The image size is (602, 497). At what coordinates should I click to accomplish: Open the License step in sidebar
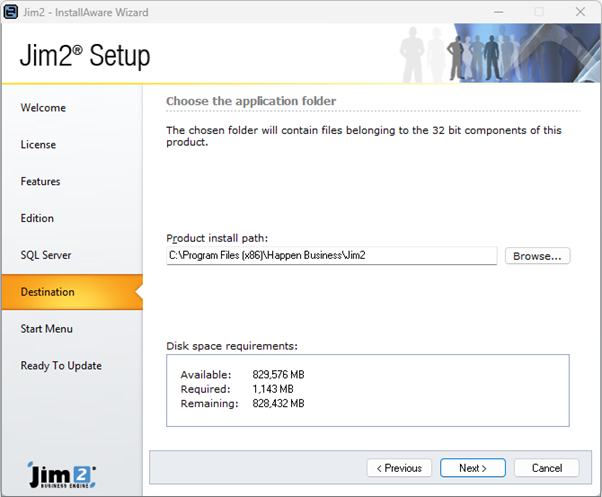[38, 145]
